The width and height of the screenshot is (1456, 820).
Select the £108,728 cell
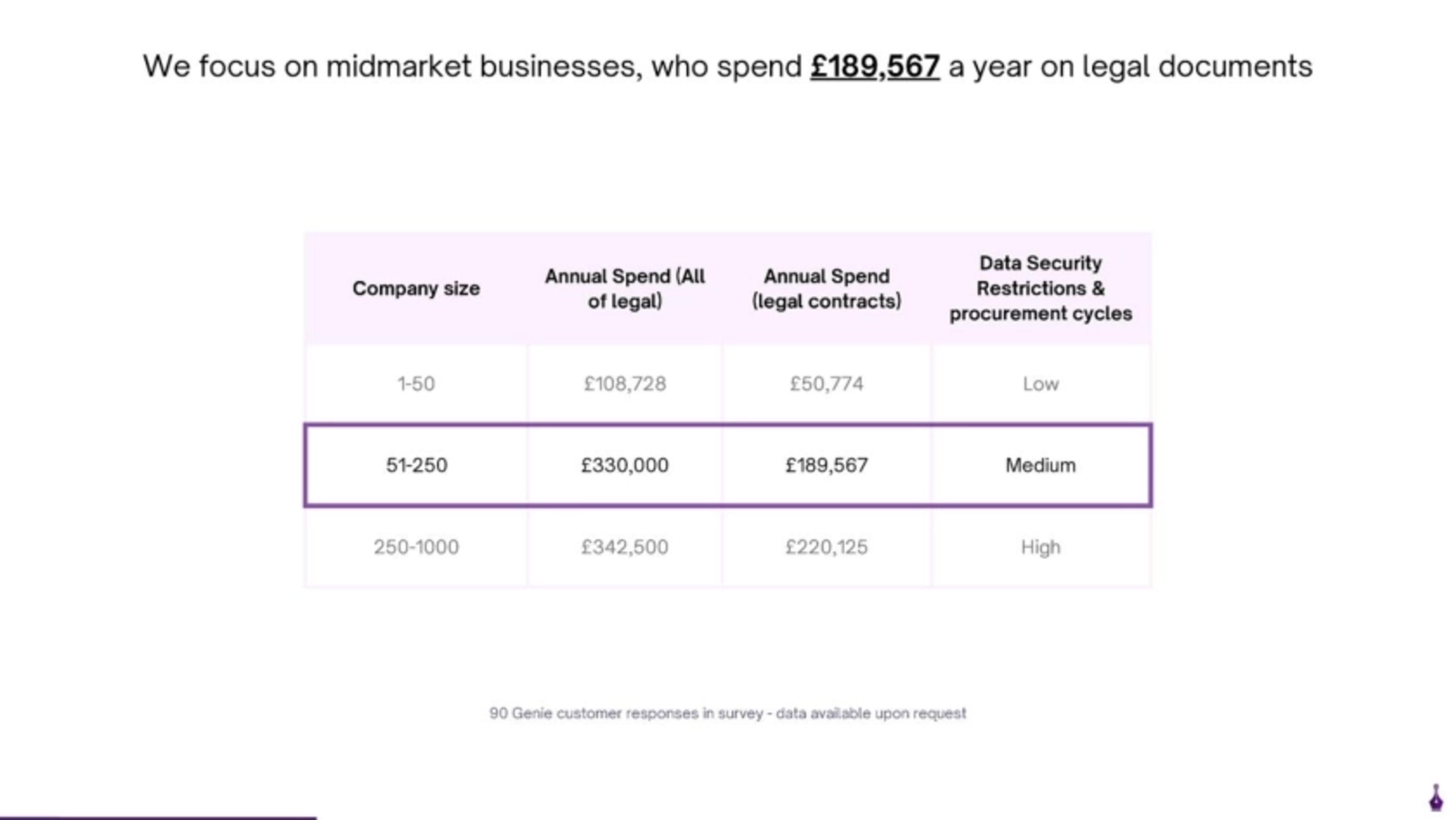click(x=624, y=384)
